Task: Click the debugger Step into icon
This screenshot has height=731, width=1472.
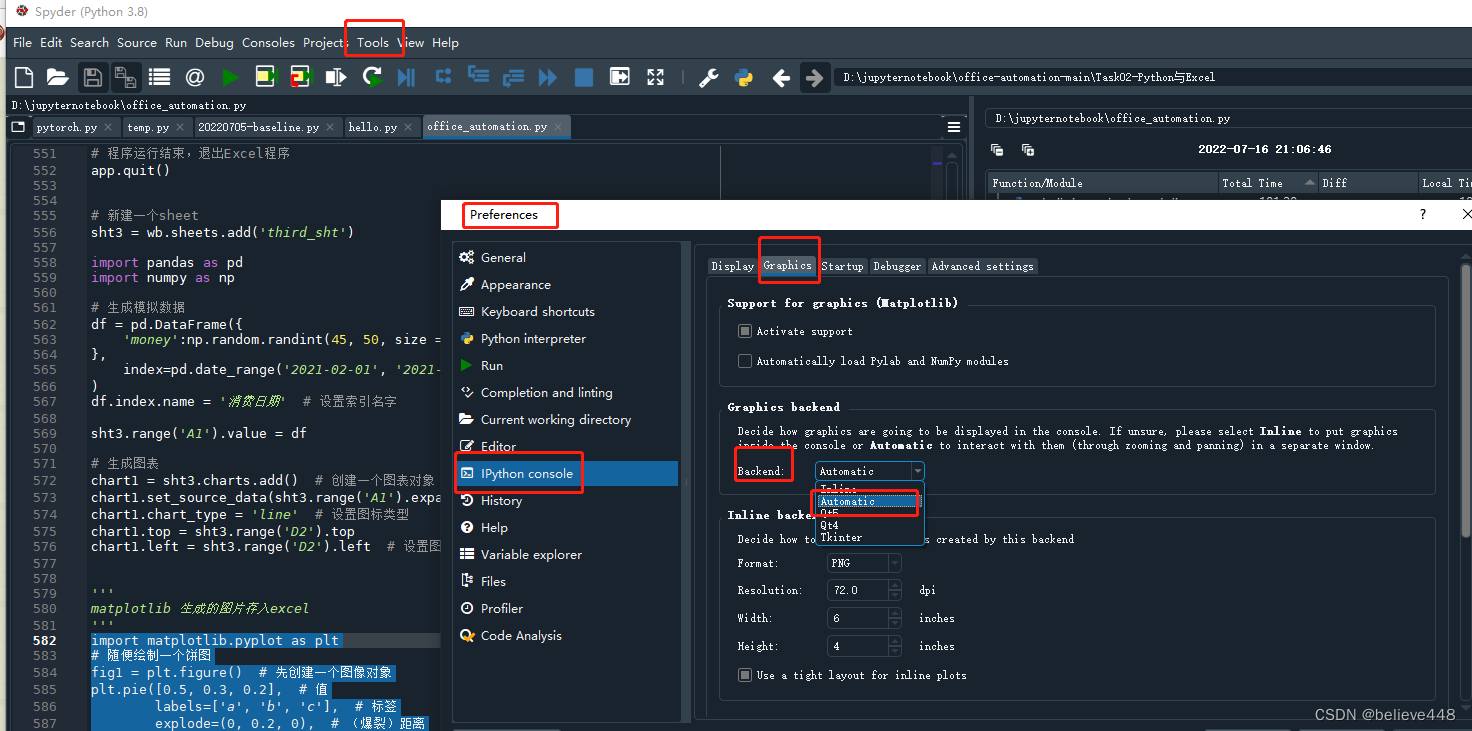Action: (x=478, y=77)
